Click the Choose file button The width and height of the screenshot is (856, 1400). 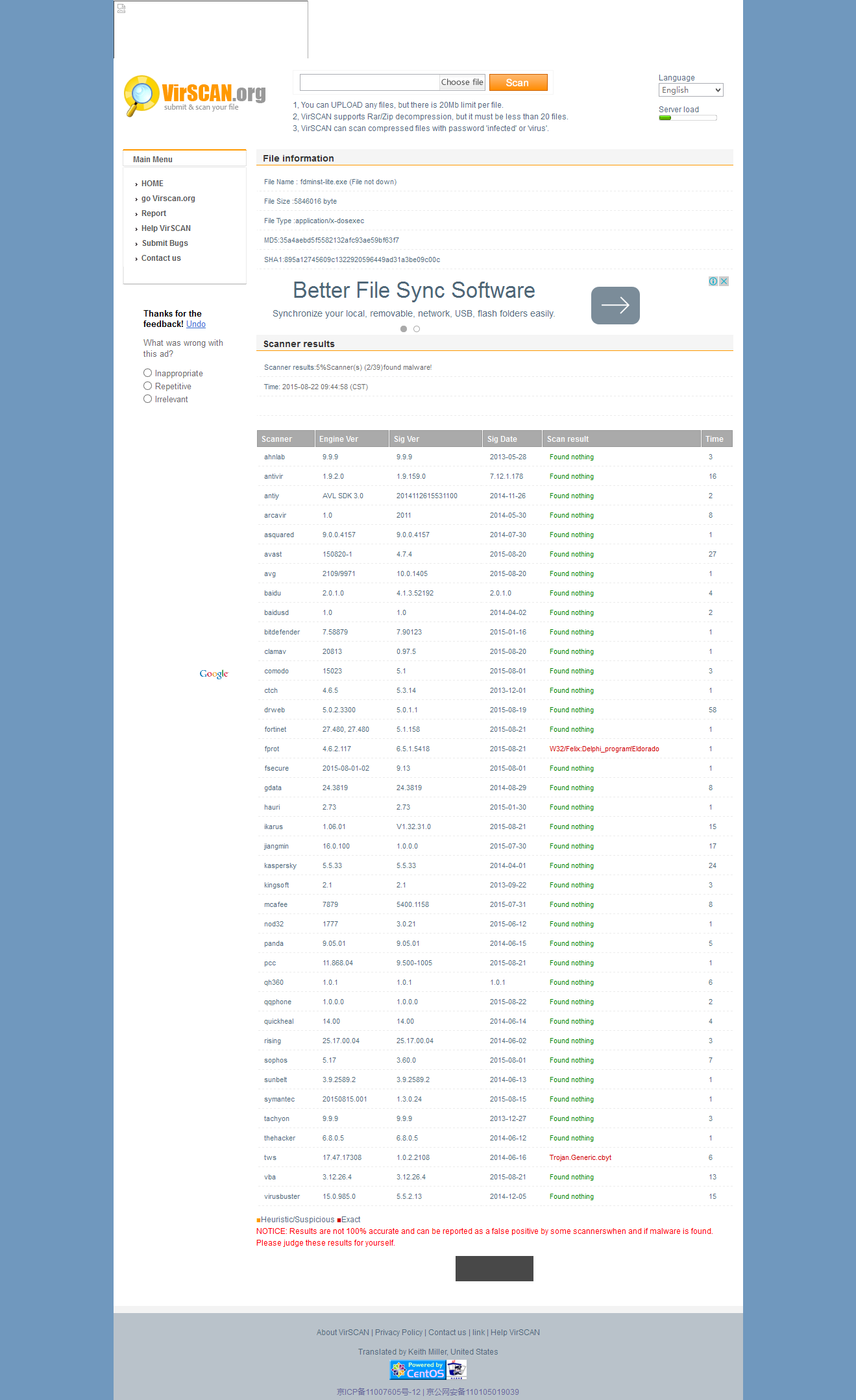[462, 82]
